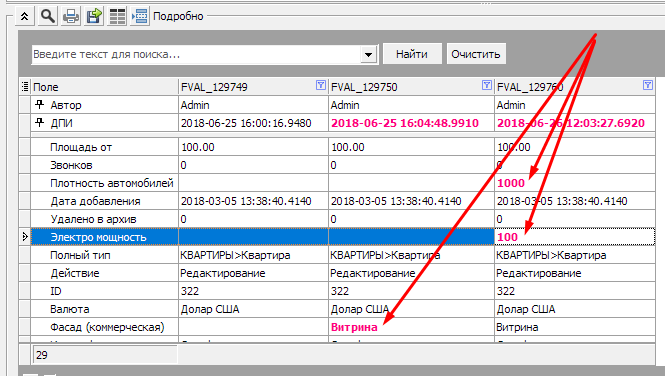The height and width of the screenshot is (376, 665).
Task: Expand the search text history dropdown arrow
Action: tap(368, 54)
